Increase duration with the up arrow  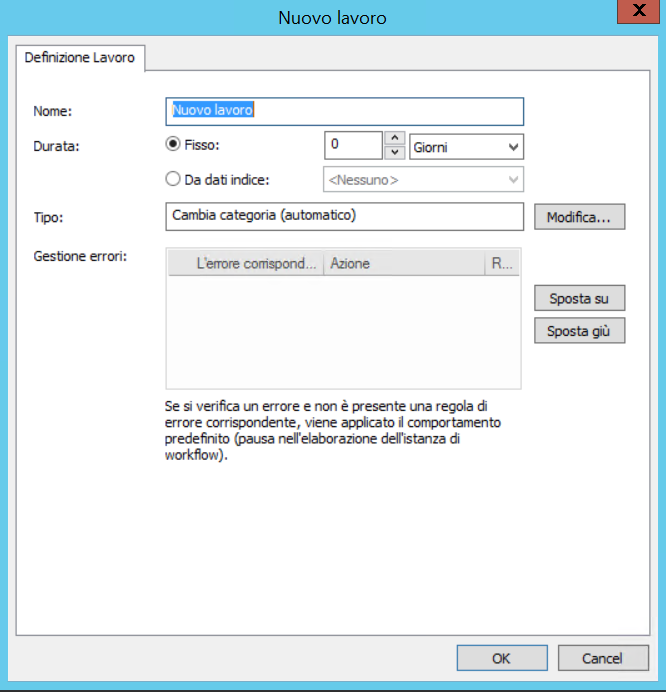pyautogui.click(x=395, y=139)
